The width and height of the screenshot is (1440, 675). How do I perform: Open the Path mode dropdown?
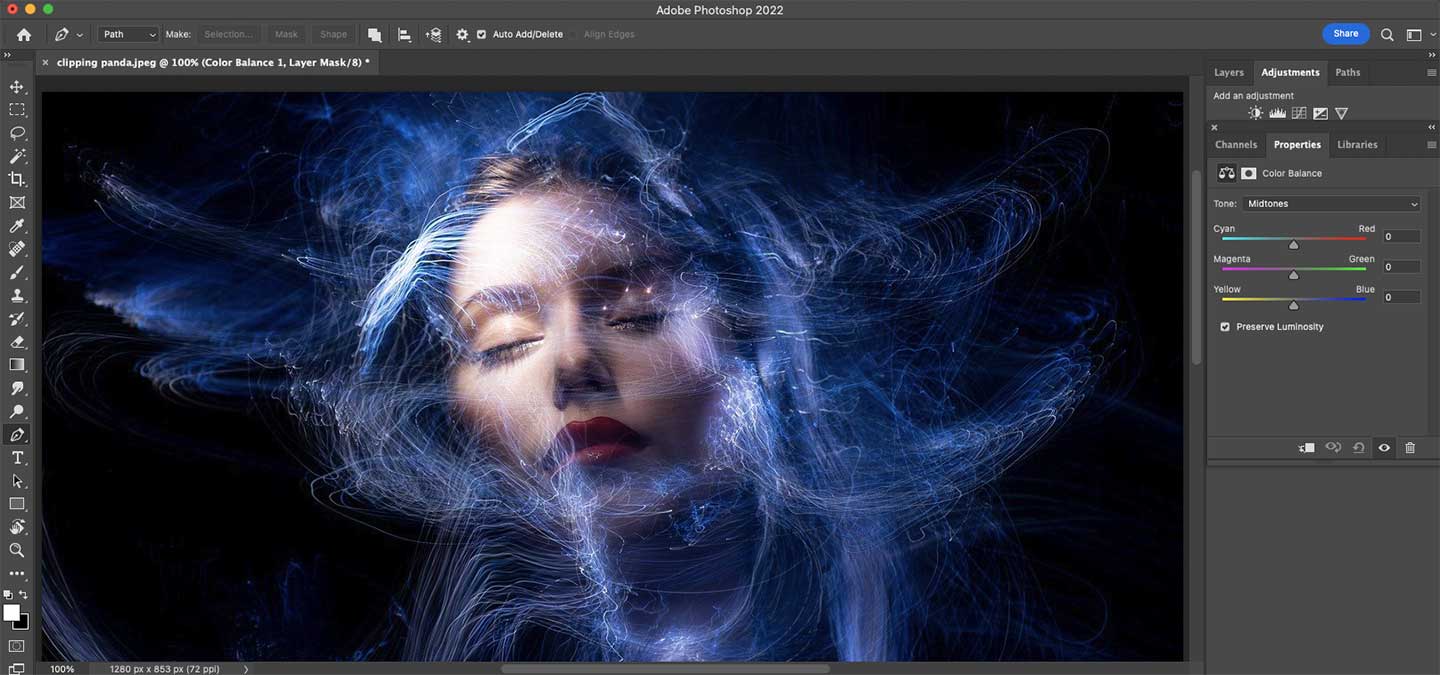pyautogui.click(x=129, y=34)
